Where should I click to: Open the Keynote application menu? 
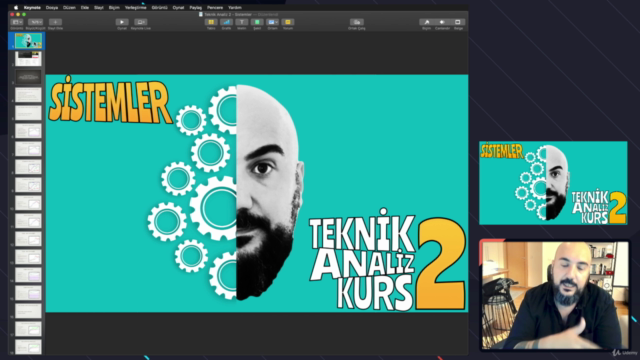32,7
